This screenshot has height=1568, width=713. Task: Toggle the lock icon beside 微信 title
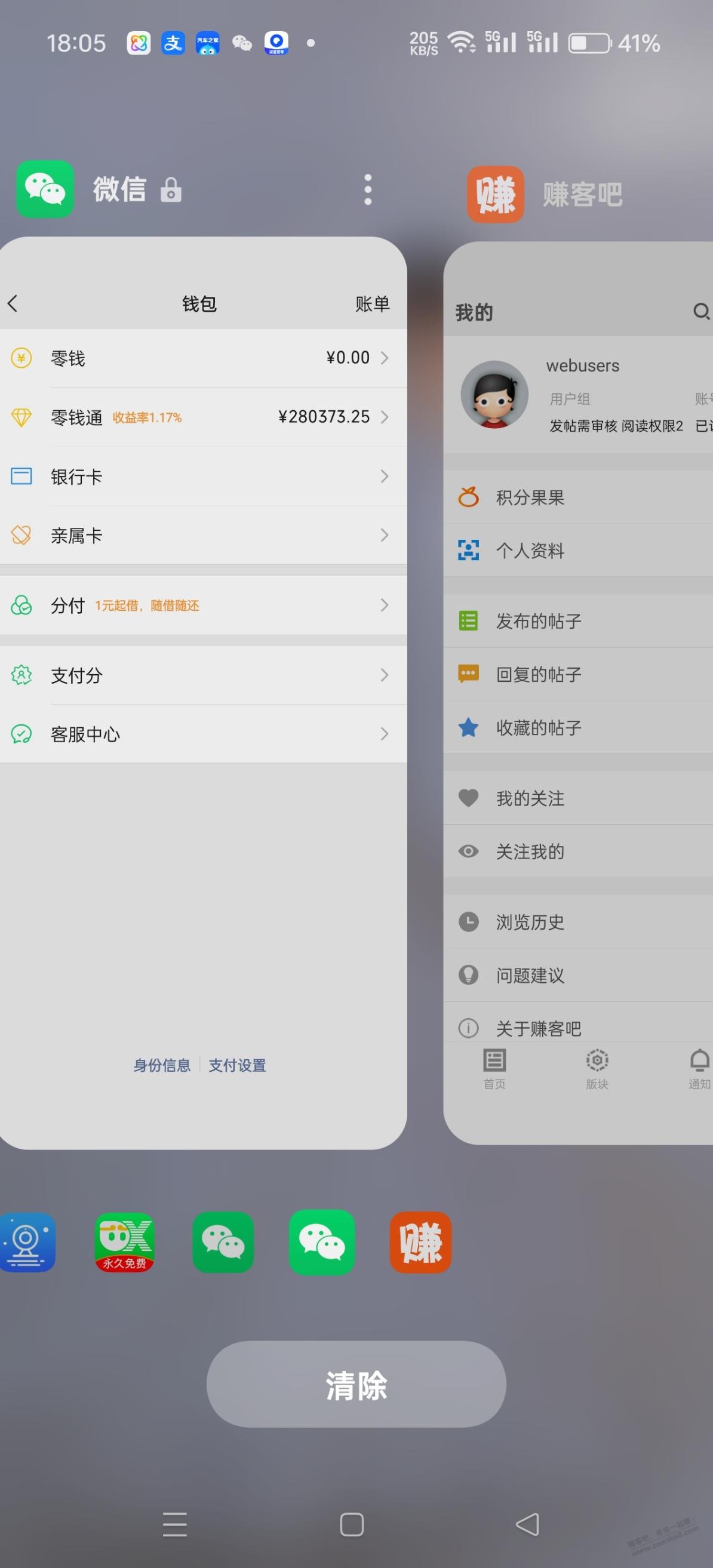[x=171, y=190]
